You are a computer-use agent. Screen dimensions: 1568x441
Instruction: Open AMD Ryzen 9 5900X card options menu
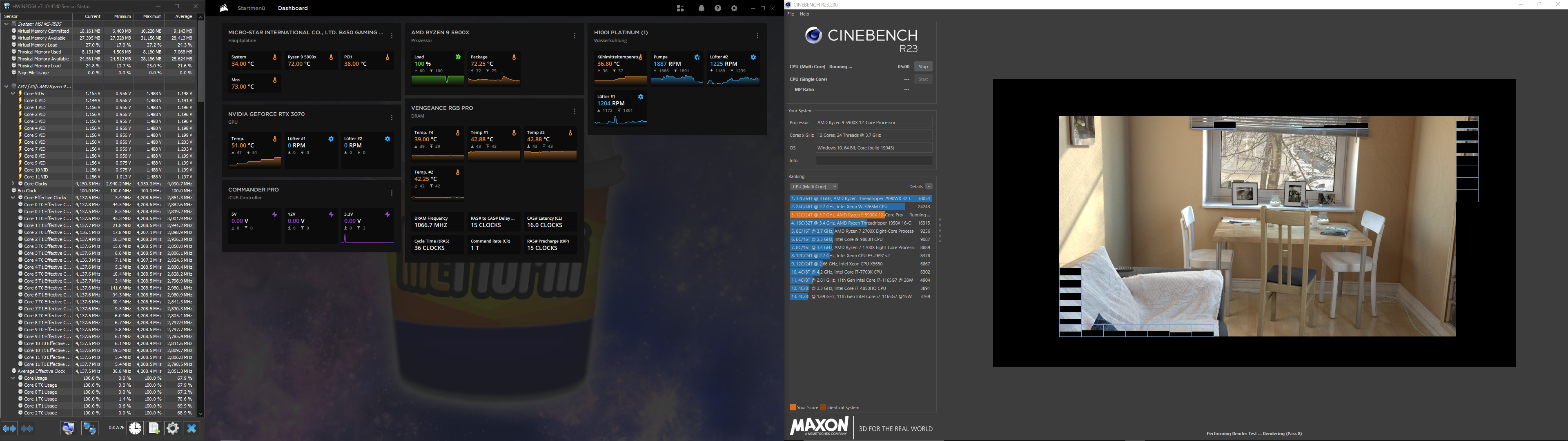575,36
